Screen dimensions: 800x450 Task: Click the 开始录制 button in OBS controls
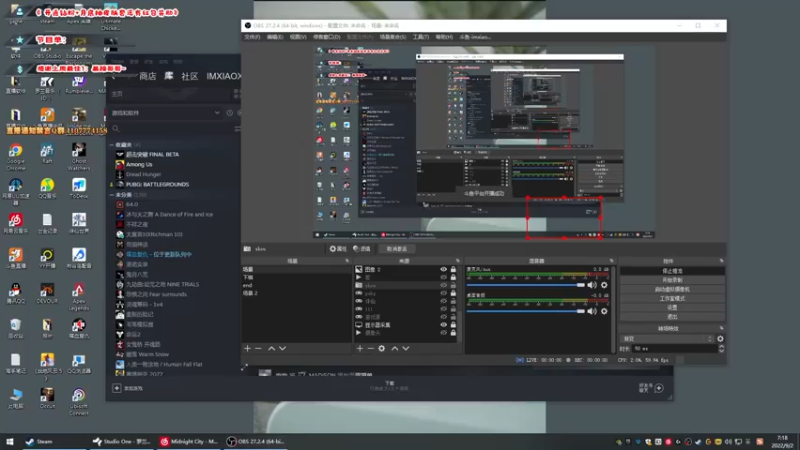click(x=672, y=280)
